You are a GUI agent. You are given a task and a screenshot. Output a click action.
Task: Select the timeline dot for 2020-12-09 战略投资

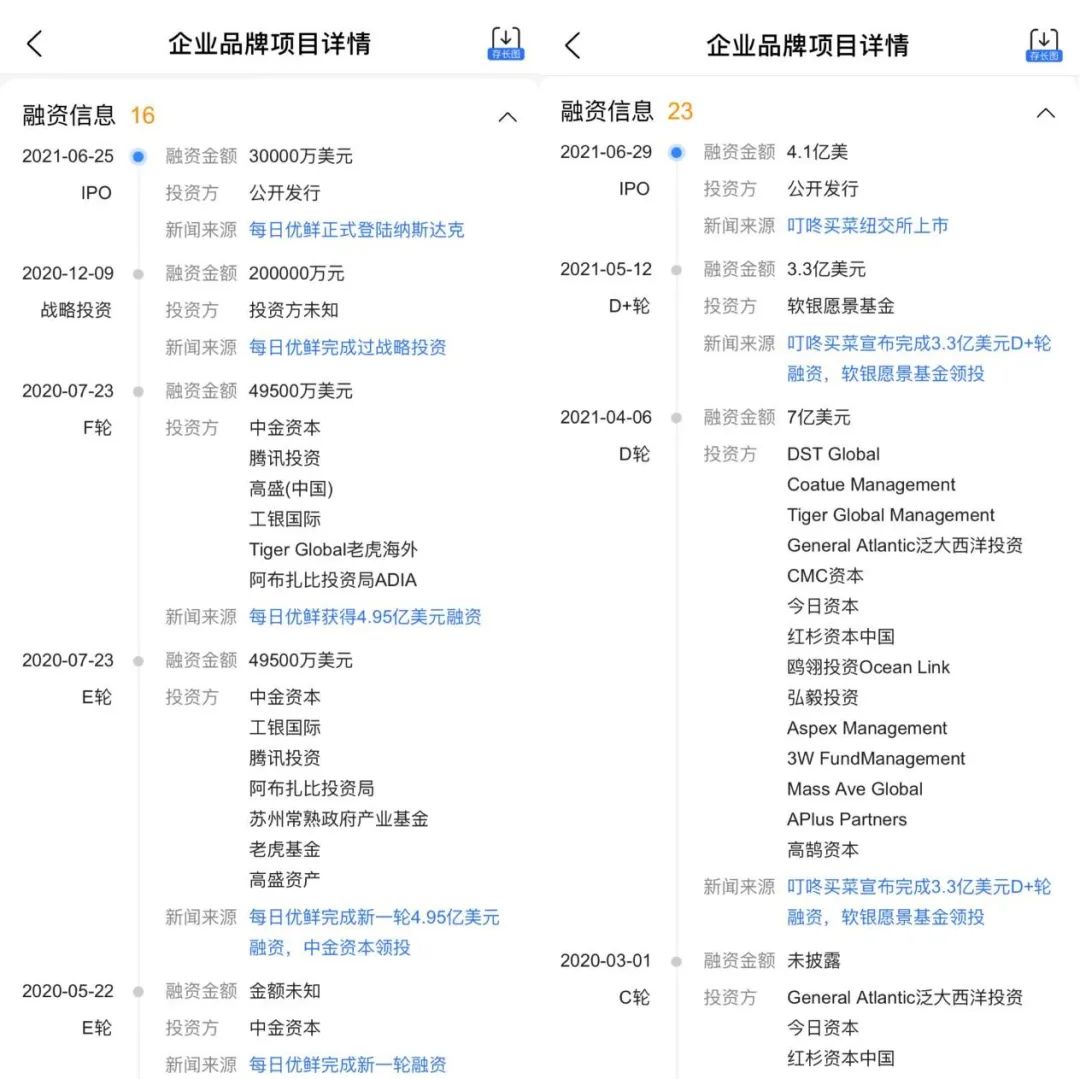click(138, 274)
